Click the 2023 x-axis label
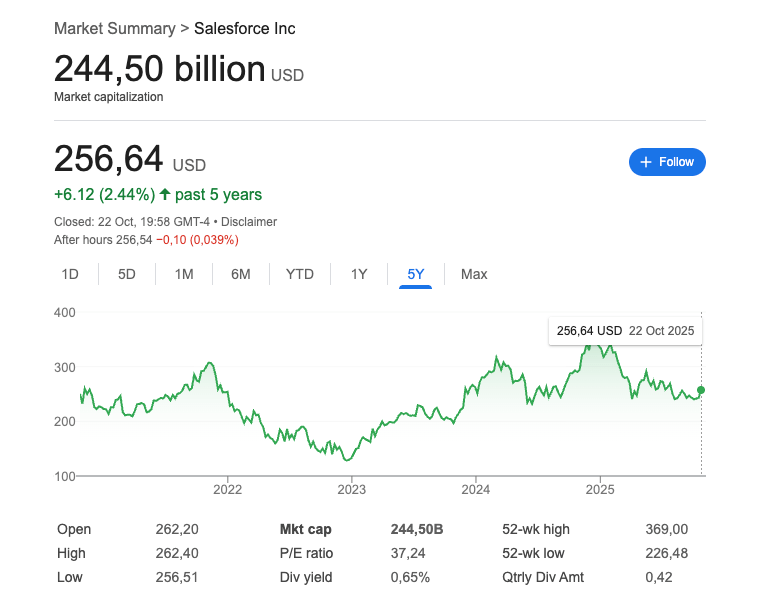760x599 pixels. click(351, 489)
